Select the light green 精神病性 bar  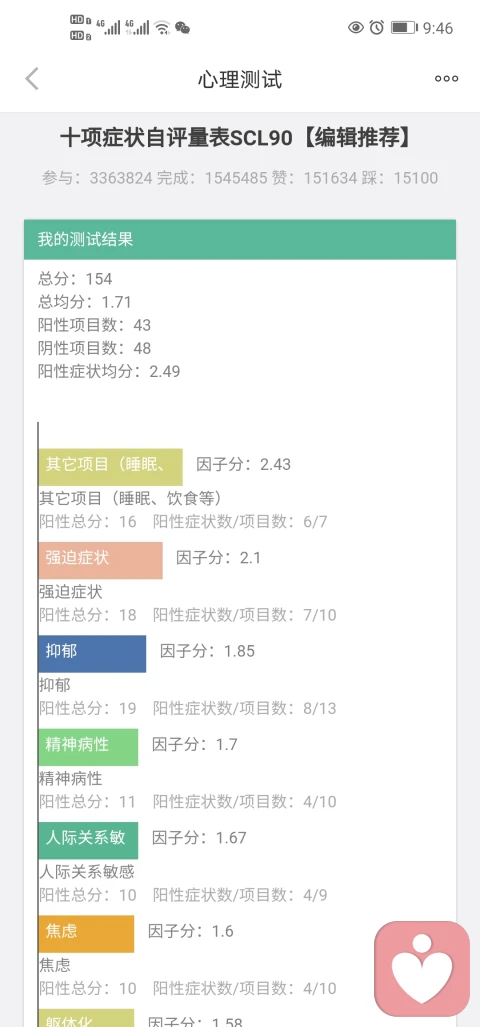pyautogui.click(x=88, y=747)
